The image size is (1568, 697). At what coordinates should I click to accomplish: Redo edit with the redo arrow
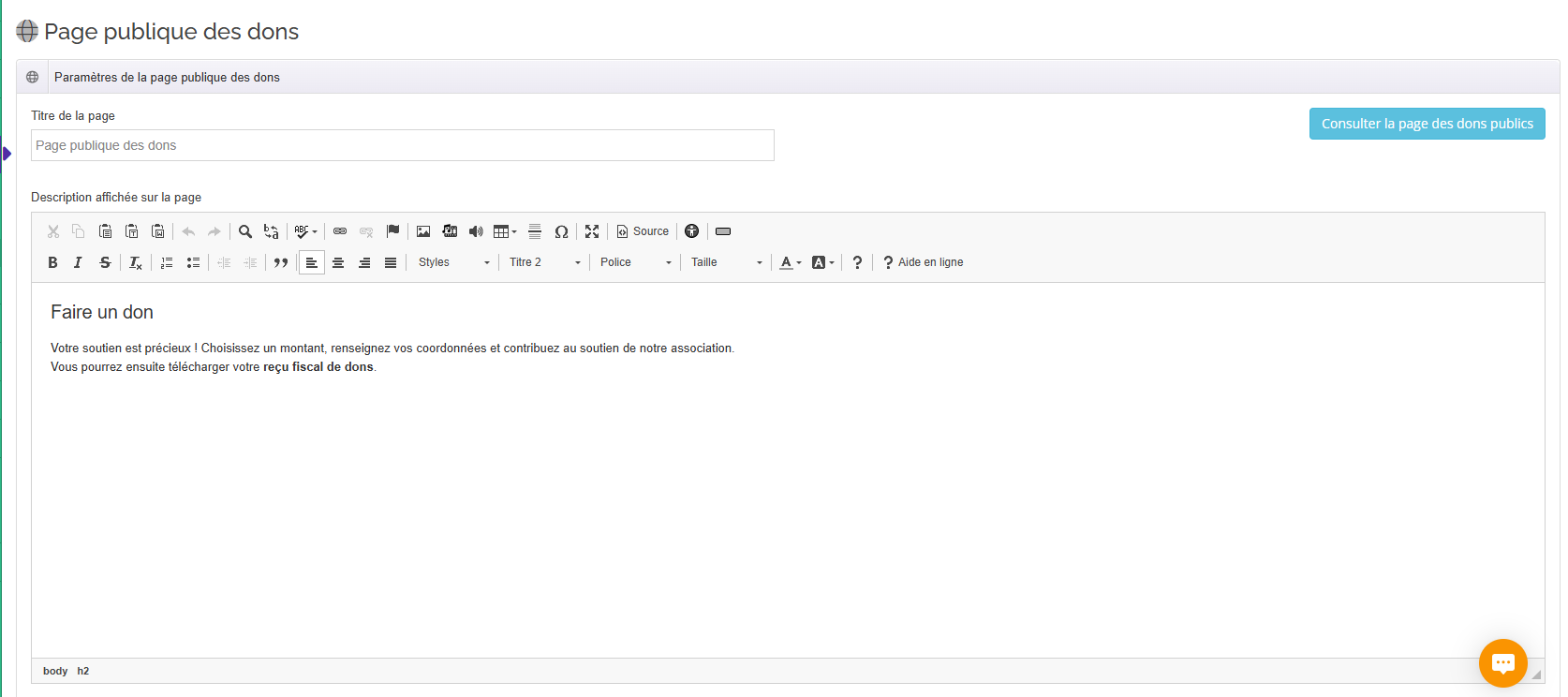[214, 231]
